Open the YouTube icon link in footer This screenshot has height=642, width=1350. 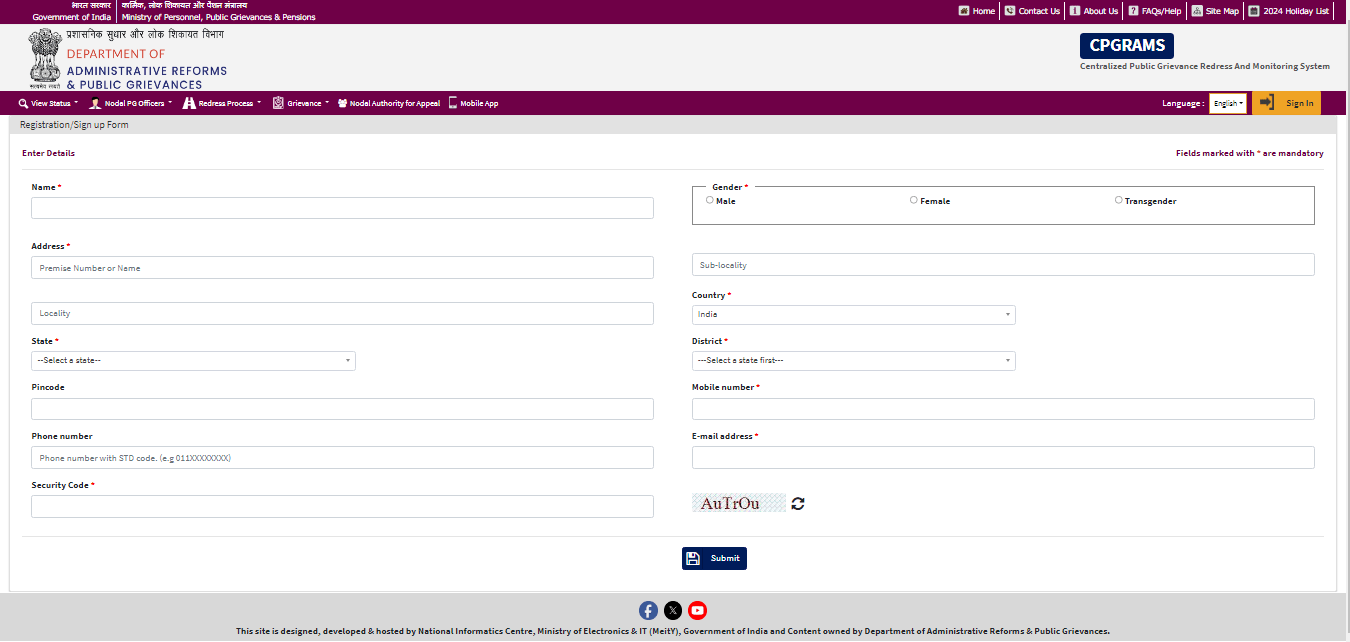coord(697,610)
